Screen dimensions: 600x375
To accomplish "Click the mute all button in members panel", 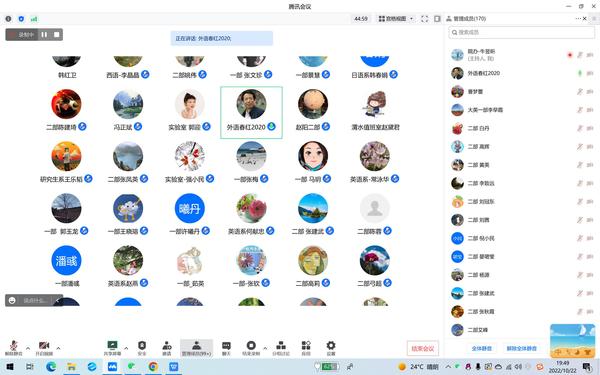I will [x=481, y=348].
